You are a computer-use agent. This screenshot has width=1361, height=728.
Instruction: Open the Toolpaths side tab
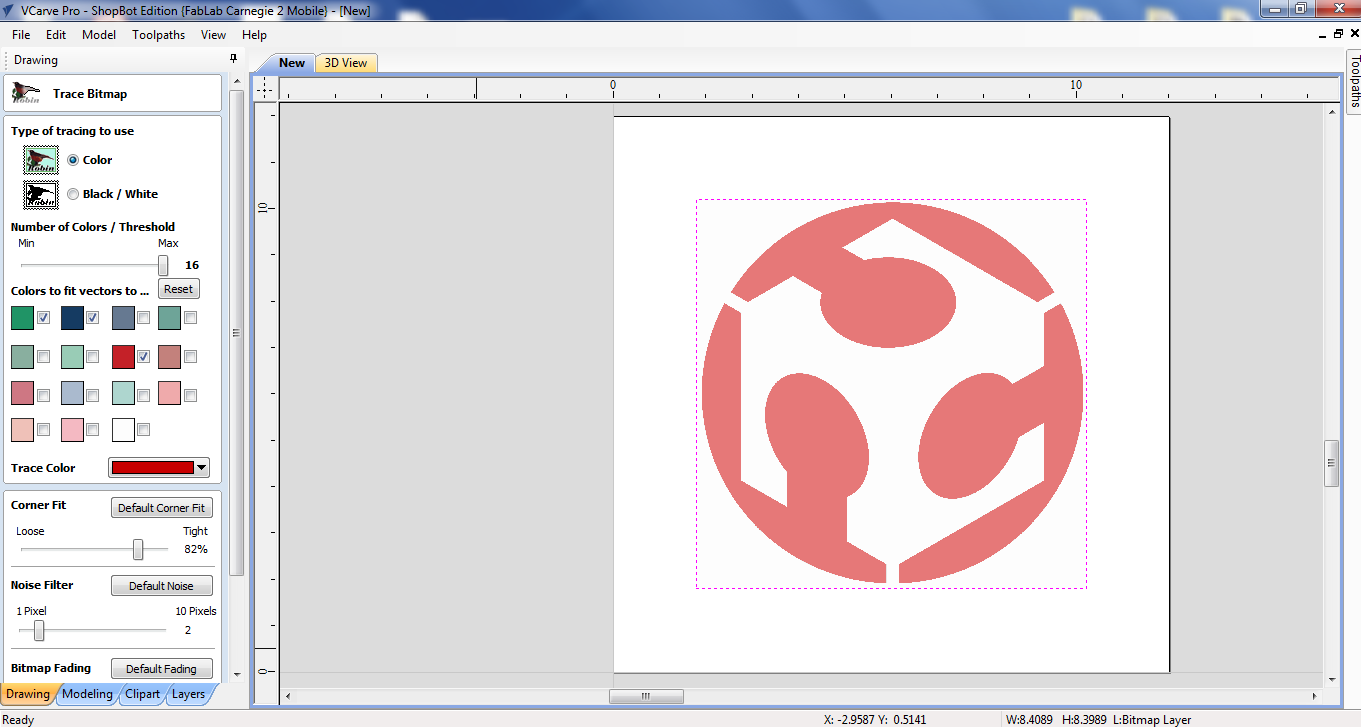coord(1354,80)
